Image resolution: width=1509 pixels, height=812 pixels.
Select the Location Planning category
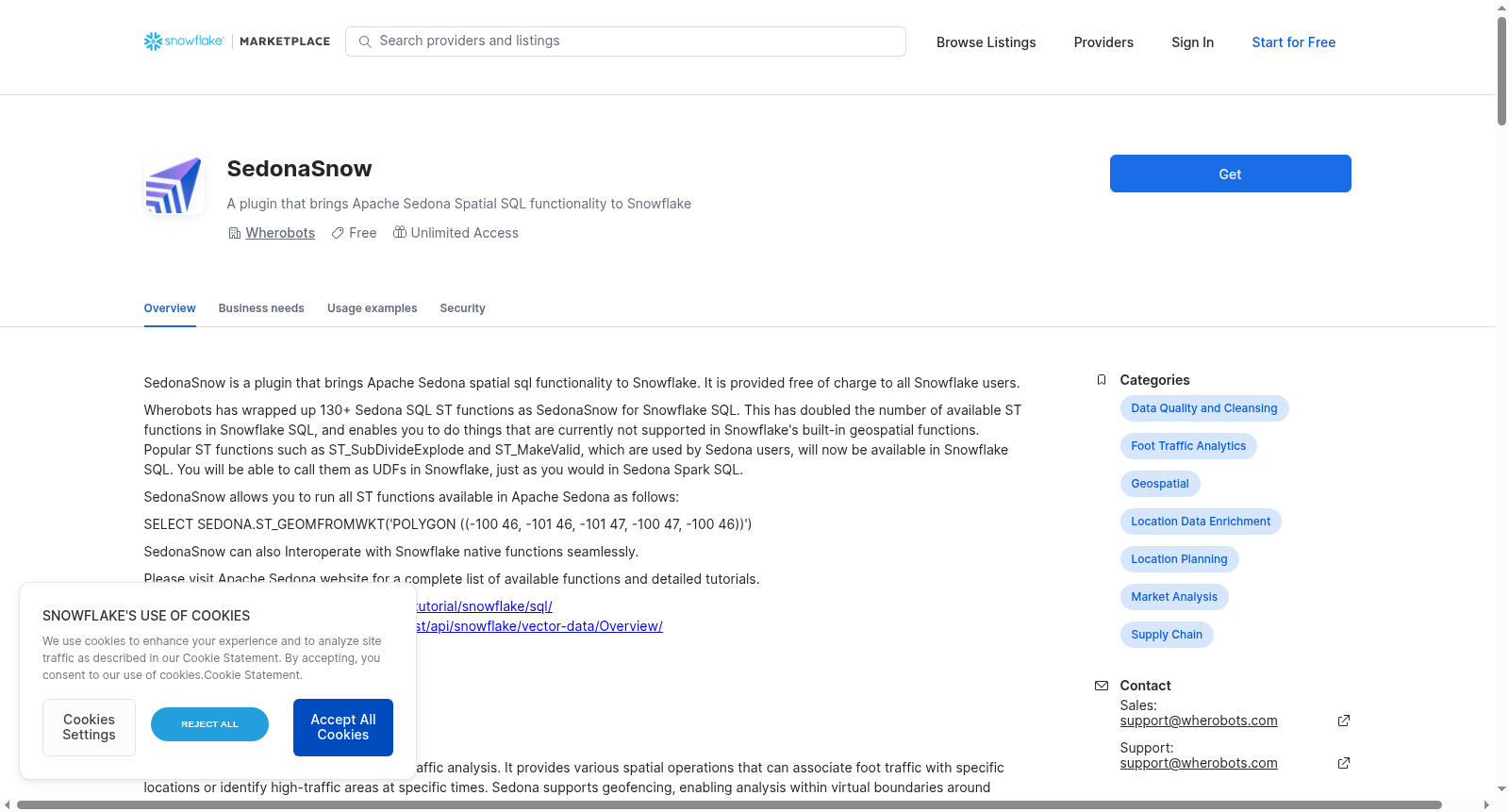point(1179,559)
